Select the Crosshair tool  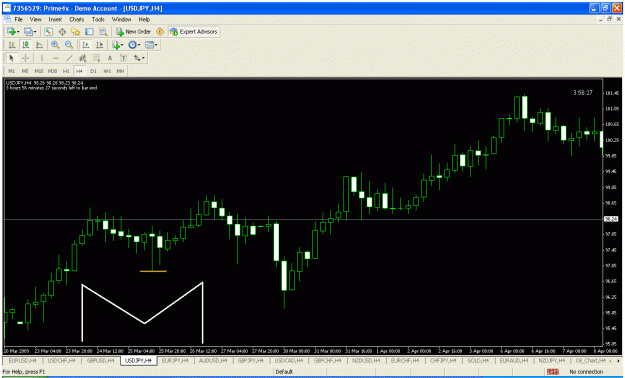[26, 58]
